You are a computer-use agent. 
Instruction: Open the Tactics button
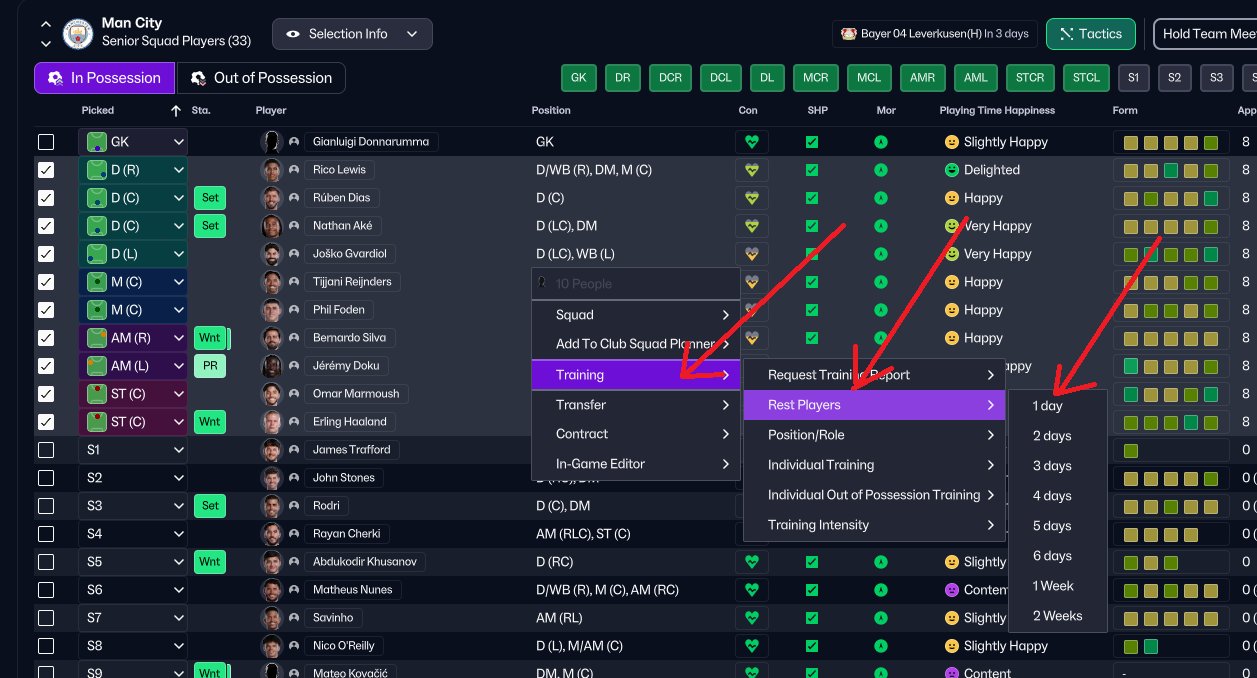pos(1091,34)
